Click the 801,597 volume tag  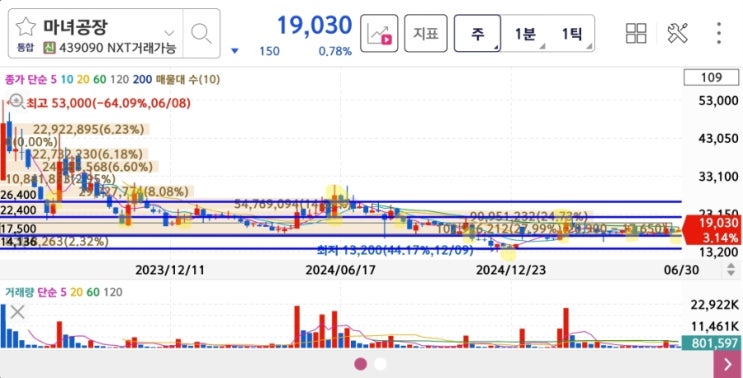[x=711, y=342]
